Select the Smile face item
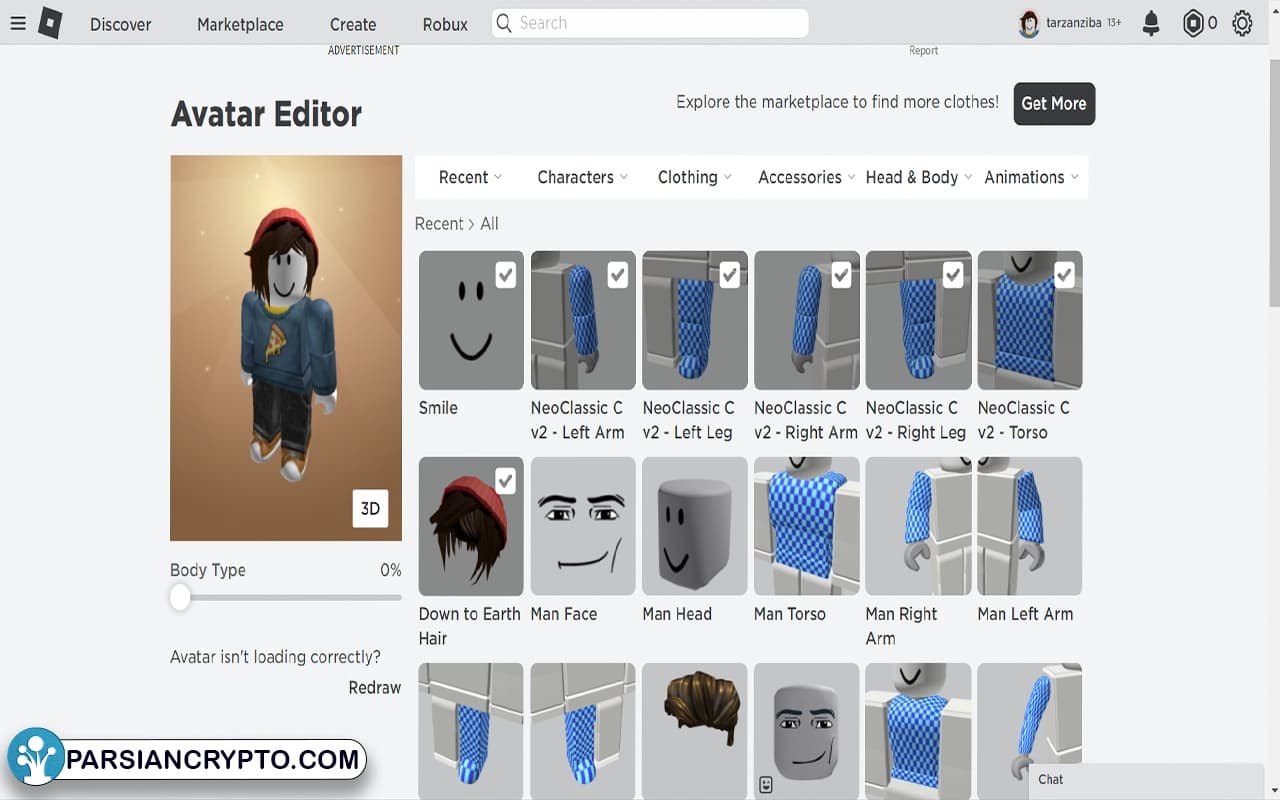The height and width of the screenshot is (800, 1280). [x=471, y=320]
